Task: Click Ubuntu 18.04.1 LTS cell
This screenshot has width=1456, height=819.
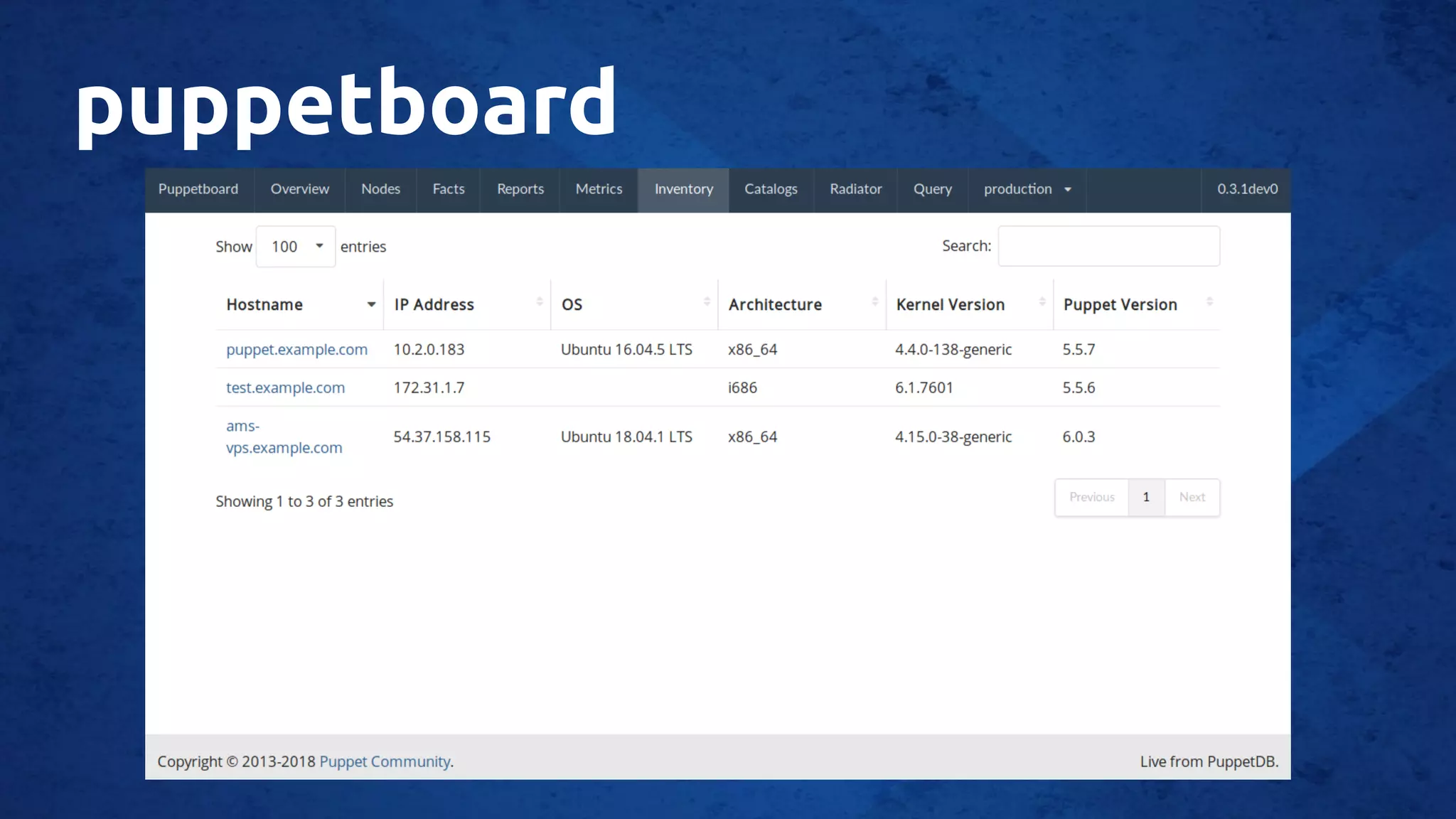Action: tap(627, 437)
